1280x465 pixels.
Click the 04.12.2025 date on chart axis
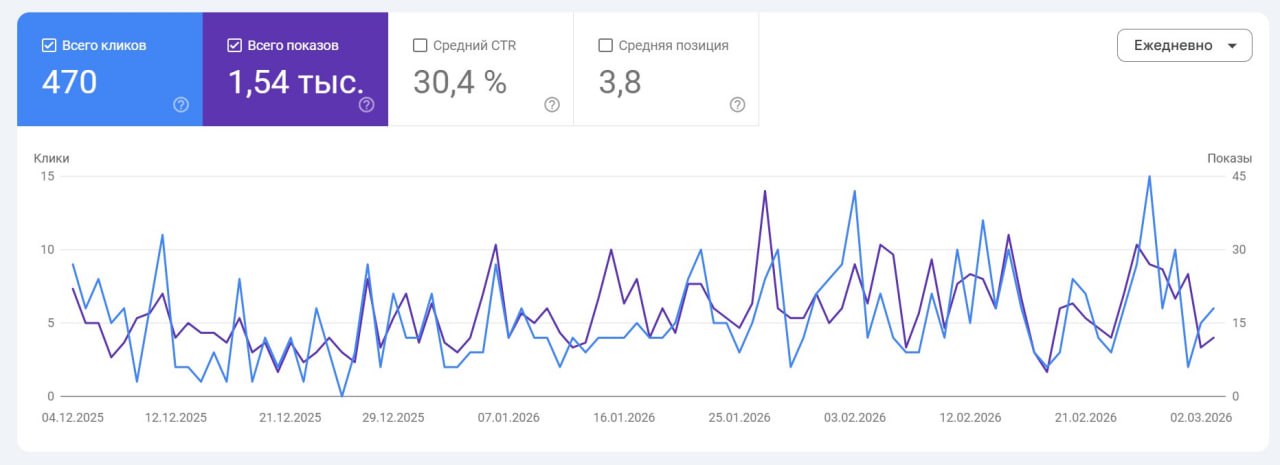point(72,418)
